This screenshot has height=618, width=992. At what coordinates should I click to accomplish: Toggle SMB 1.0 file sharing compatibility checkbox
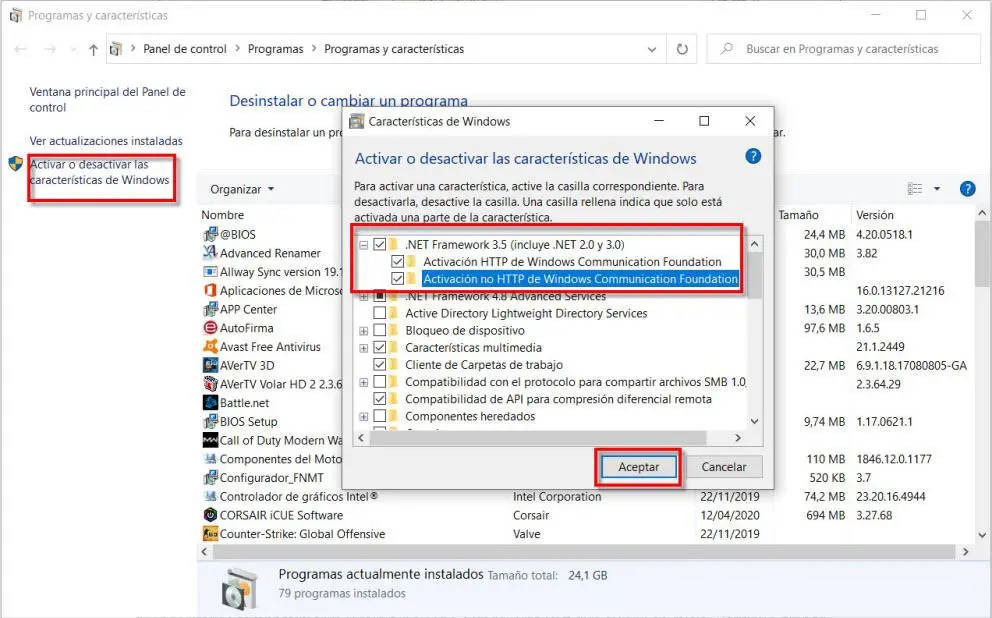(380, 381)
